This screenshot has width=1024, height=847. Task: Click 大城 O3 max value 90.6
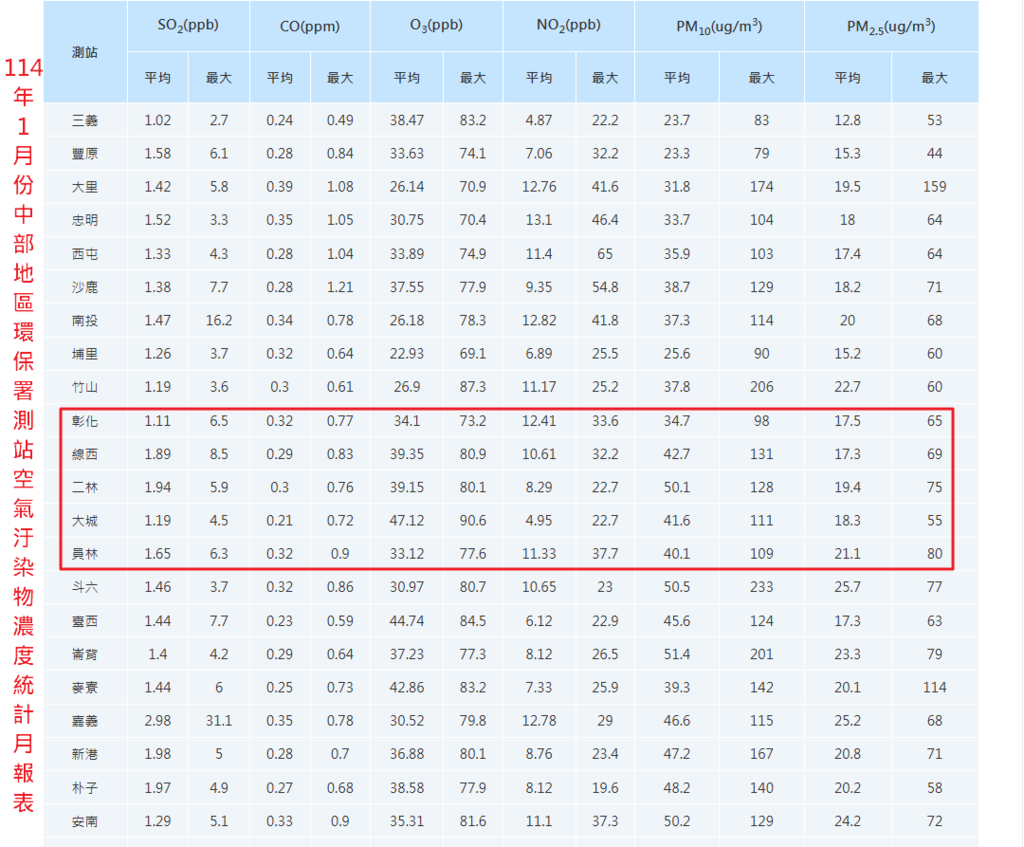(x=472, y=520)
